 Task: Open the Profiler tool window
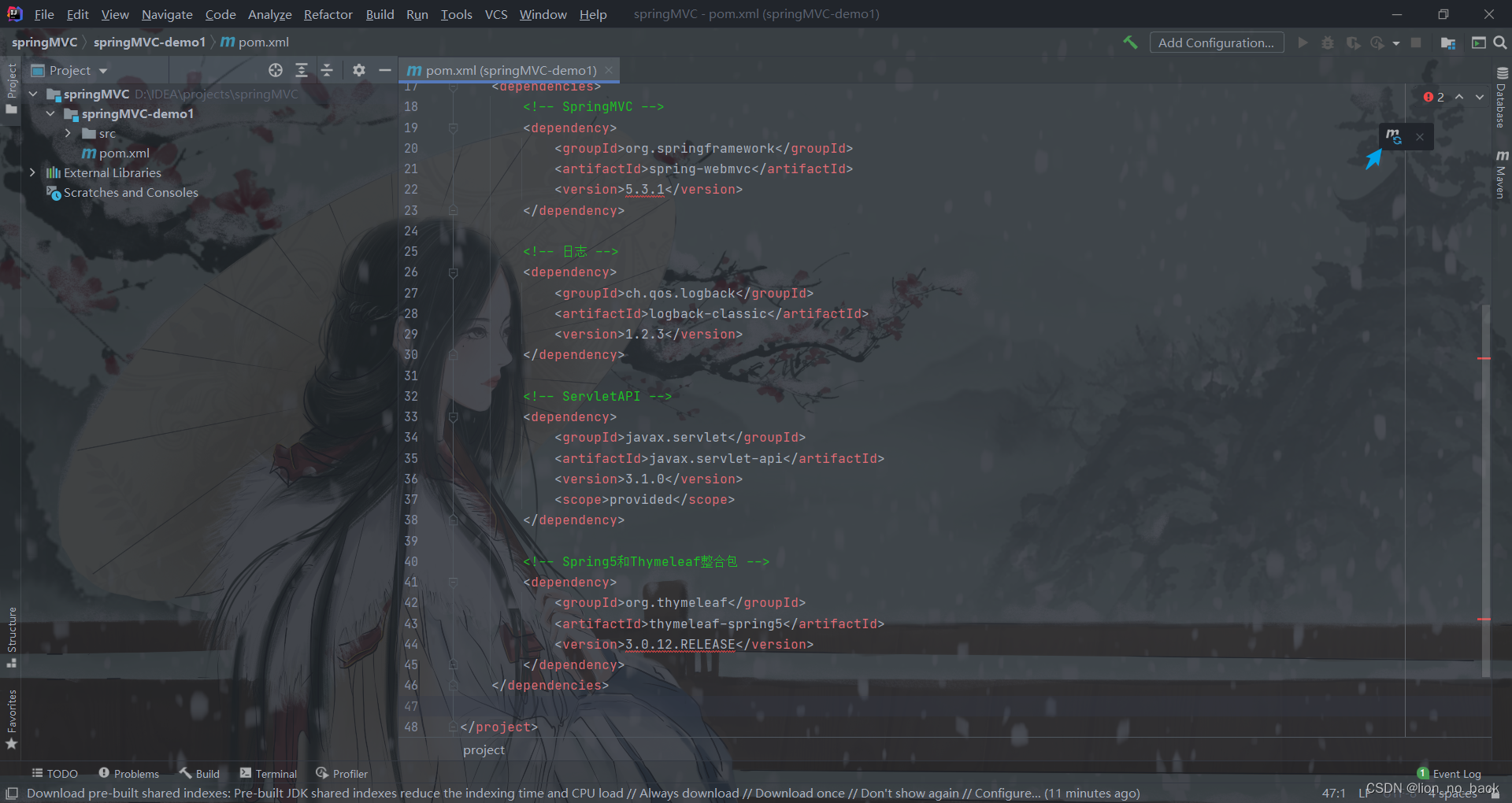click(342, 774)
